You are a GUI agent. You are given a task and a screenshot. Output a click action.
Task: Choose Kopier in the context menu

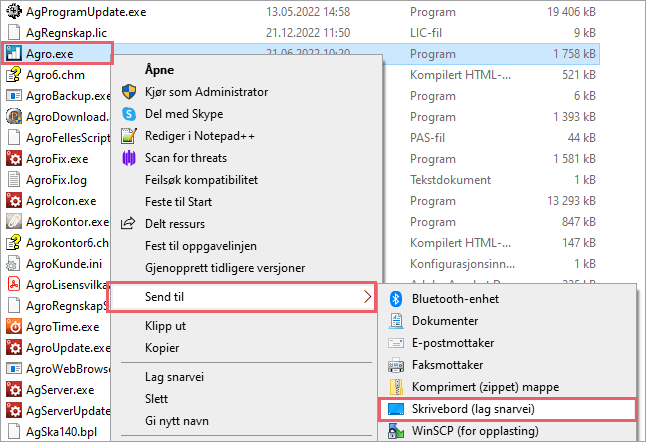(x=162, y=348)
